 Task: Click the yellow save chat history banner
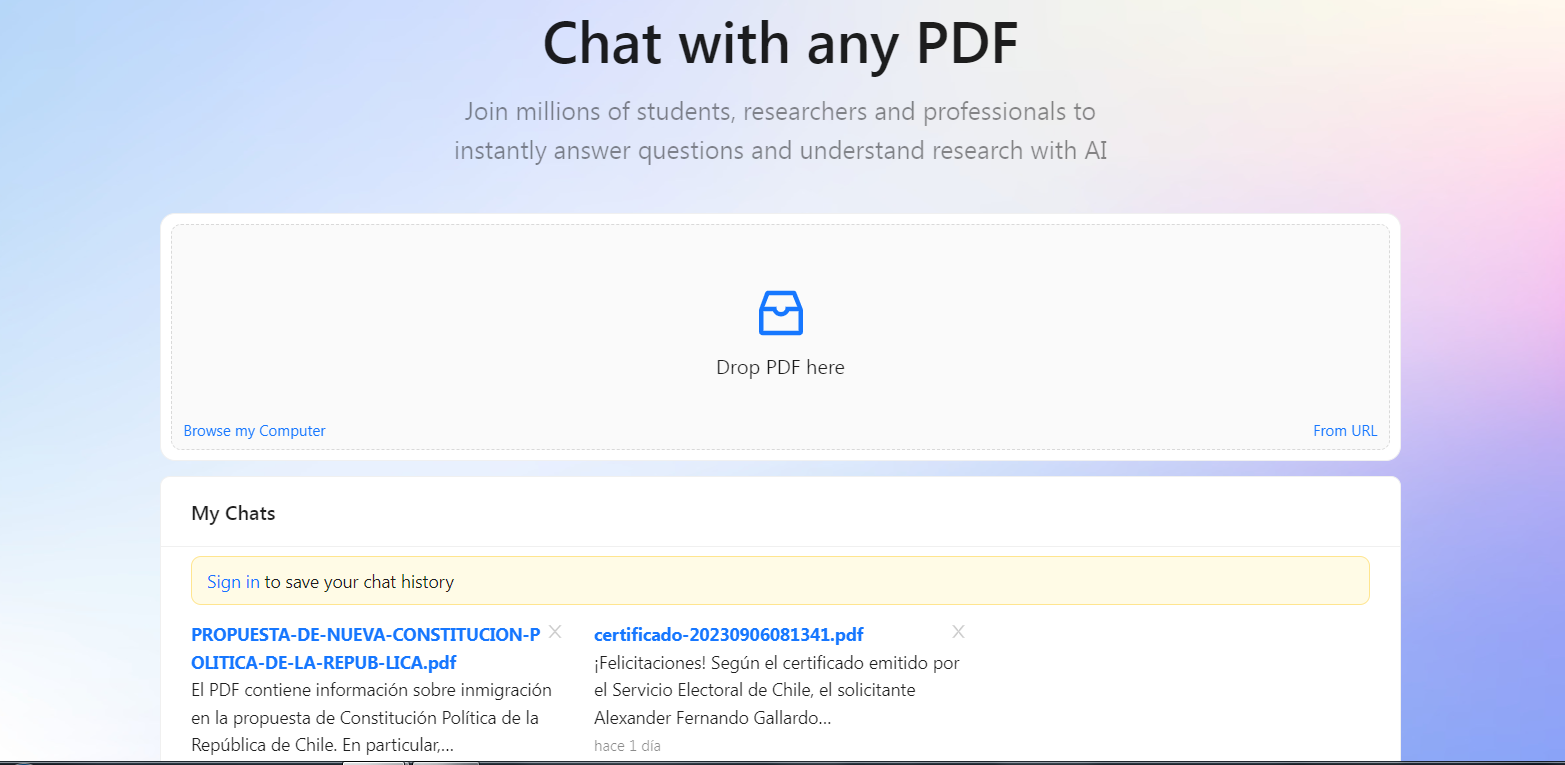(x=780, y=581)
